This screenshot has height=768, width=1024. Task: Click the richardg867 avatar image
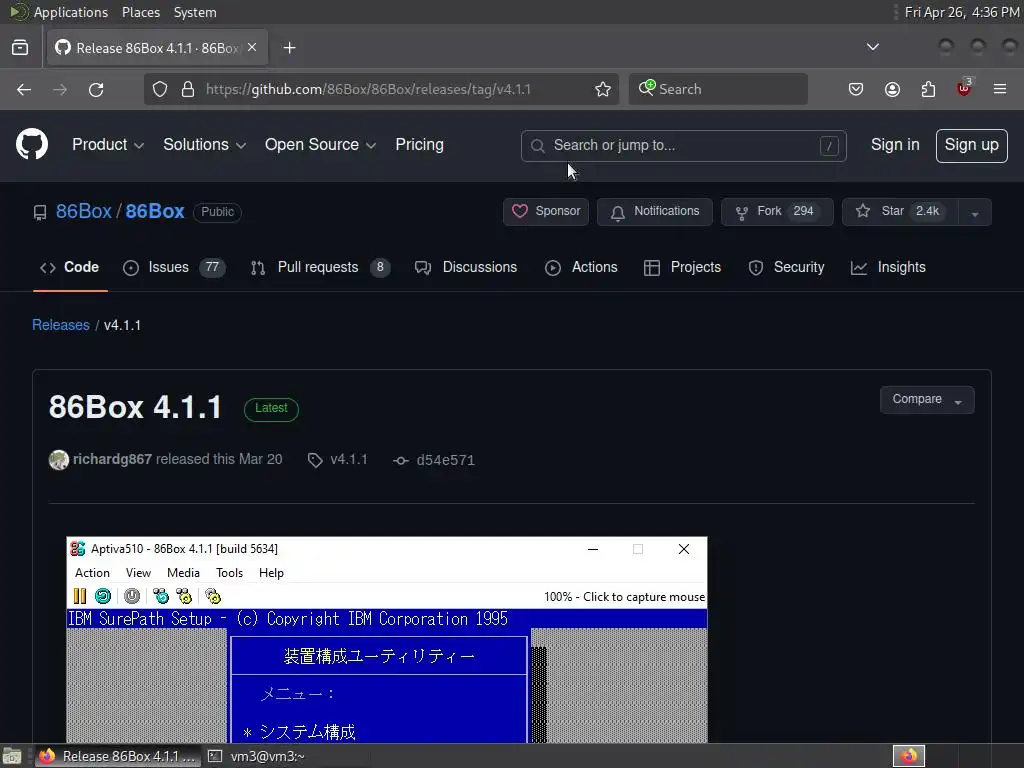pyautogui.click(x=59, y=460)
